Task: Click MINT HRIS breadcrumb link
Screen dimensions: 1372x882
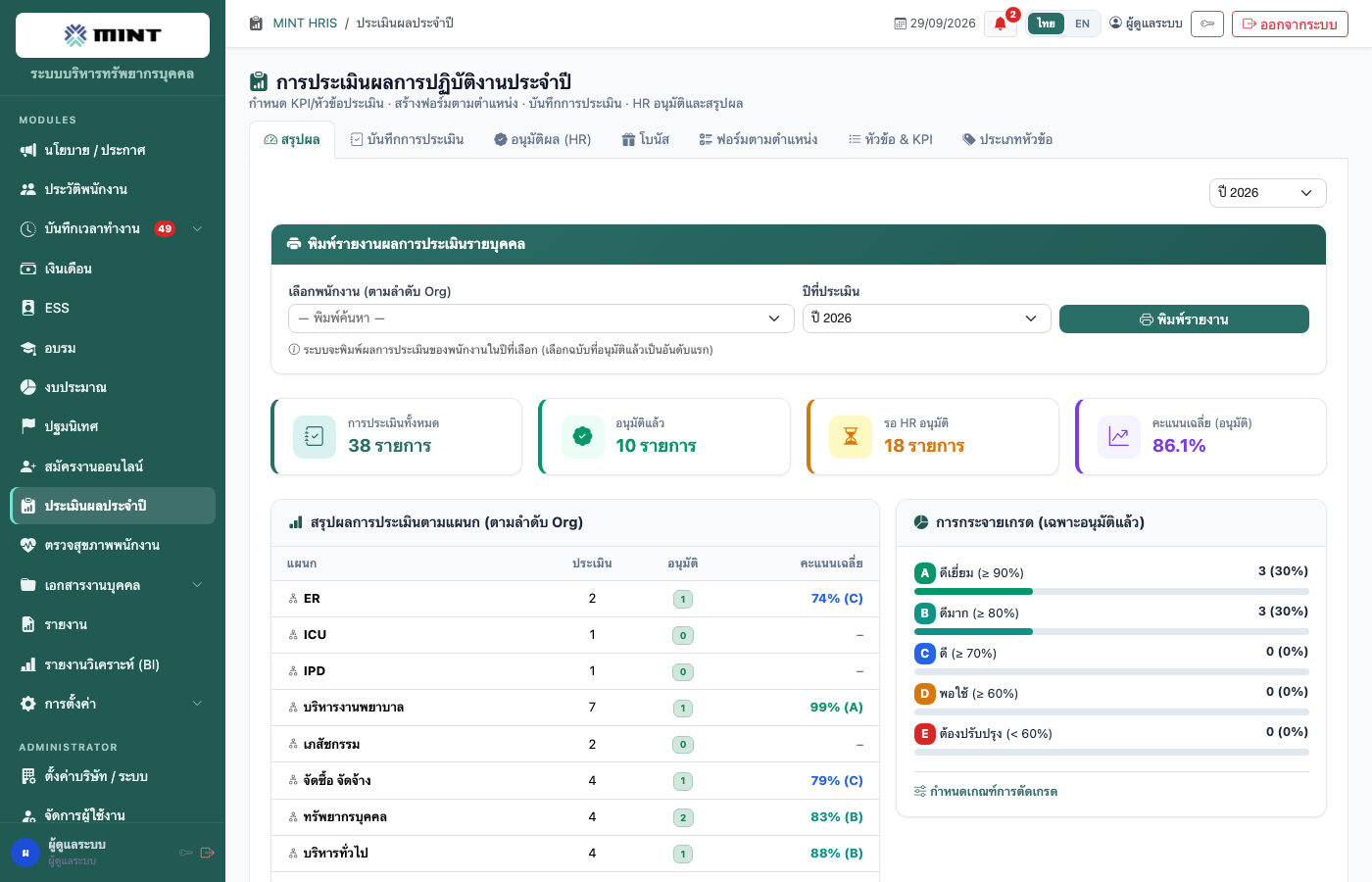Action: pos(305,24)
